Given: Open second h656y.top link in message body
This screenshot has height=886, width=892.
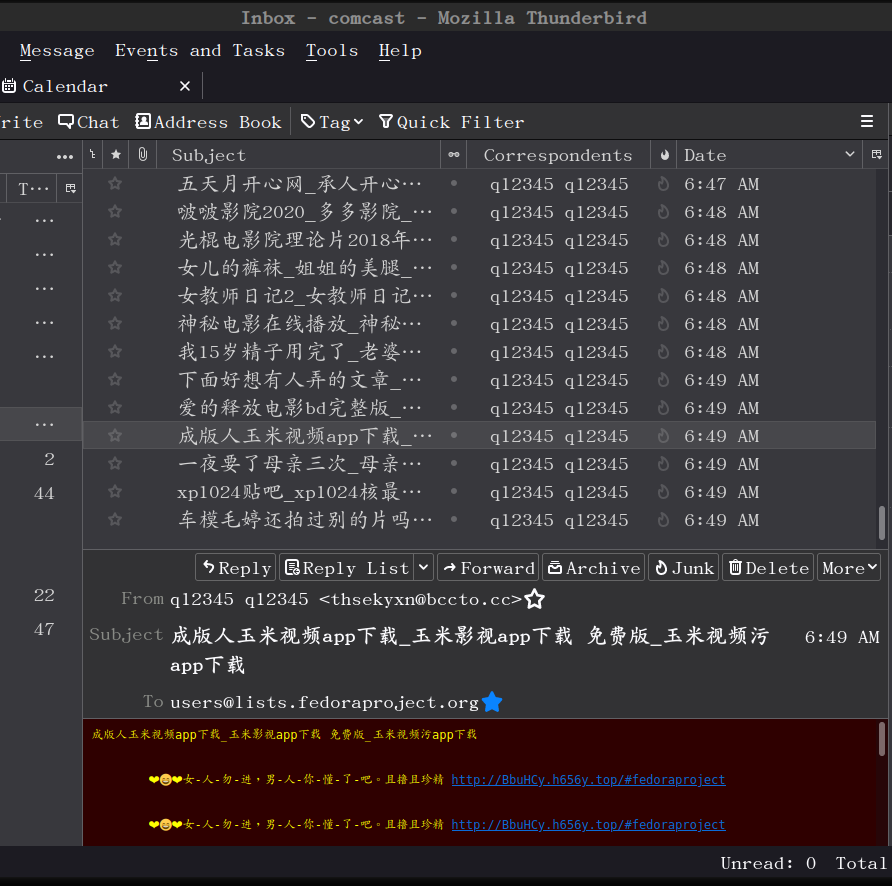Looking at the screenshot, I should pyautogui.click(x=588, y=824).
